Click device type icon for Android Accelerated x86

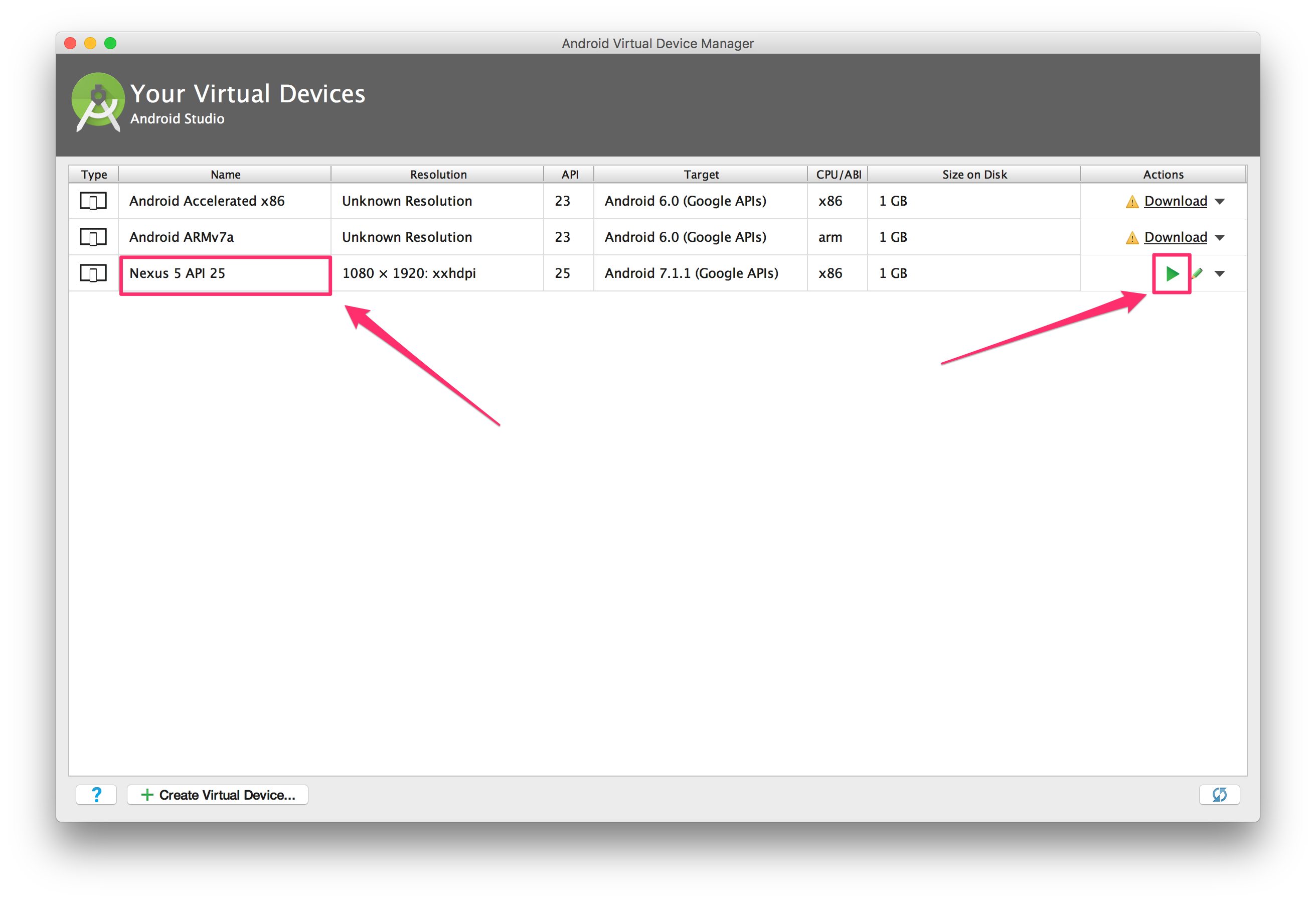pos(94,201)
